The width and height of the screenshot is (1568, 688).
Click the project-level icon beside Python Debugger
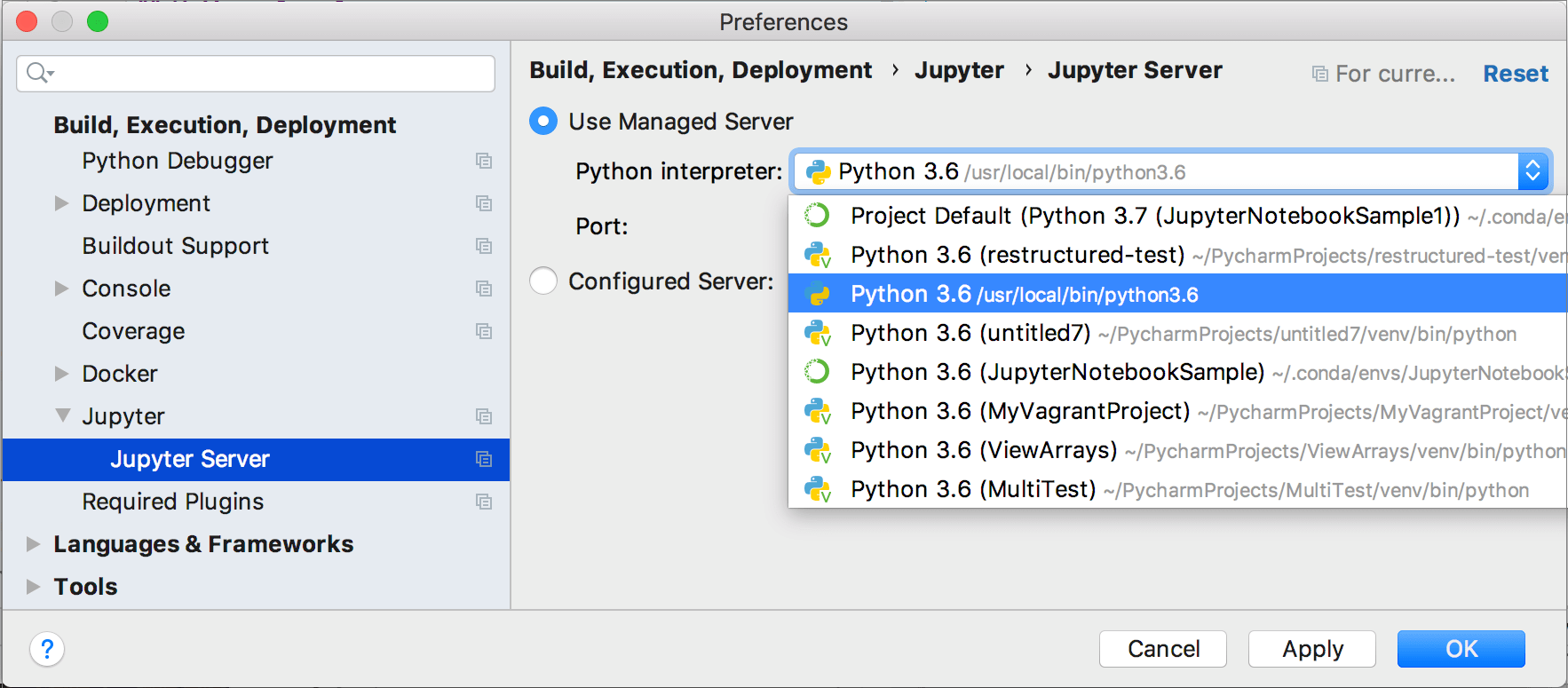[484, 161]
